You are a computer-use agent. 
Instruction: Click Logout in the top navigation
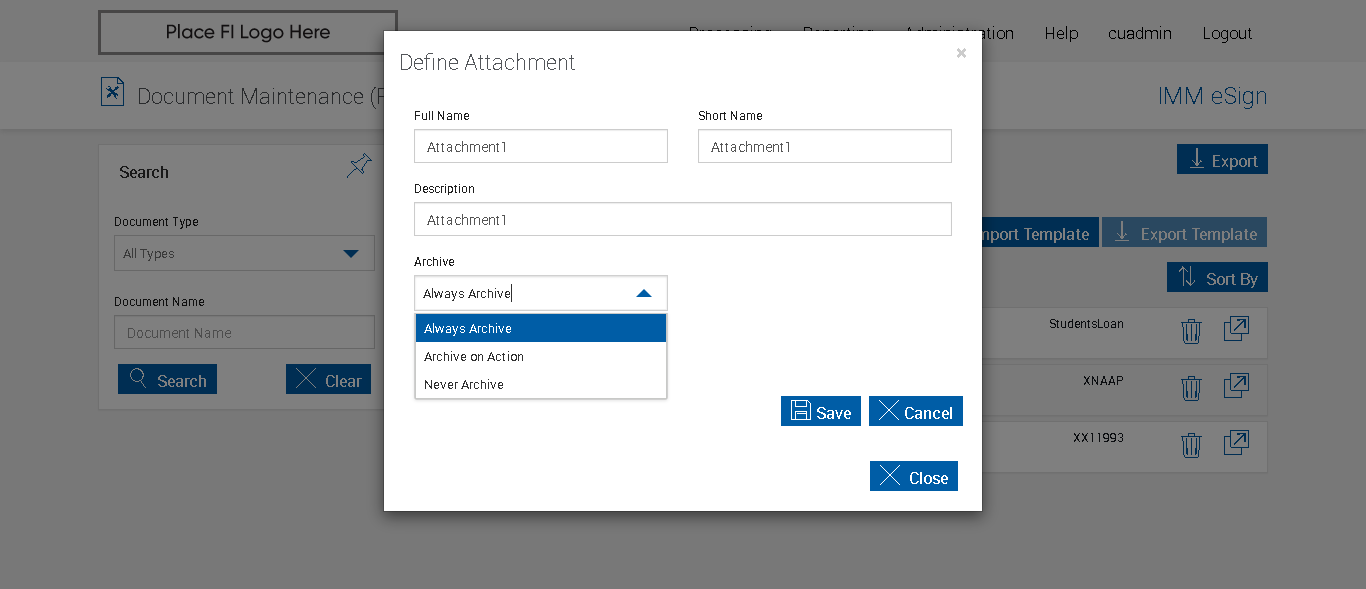tap(1227, 33)
